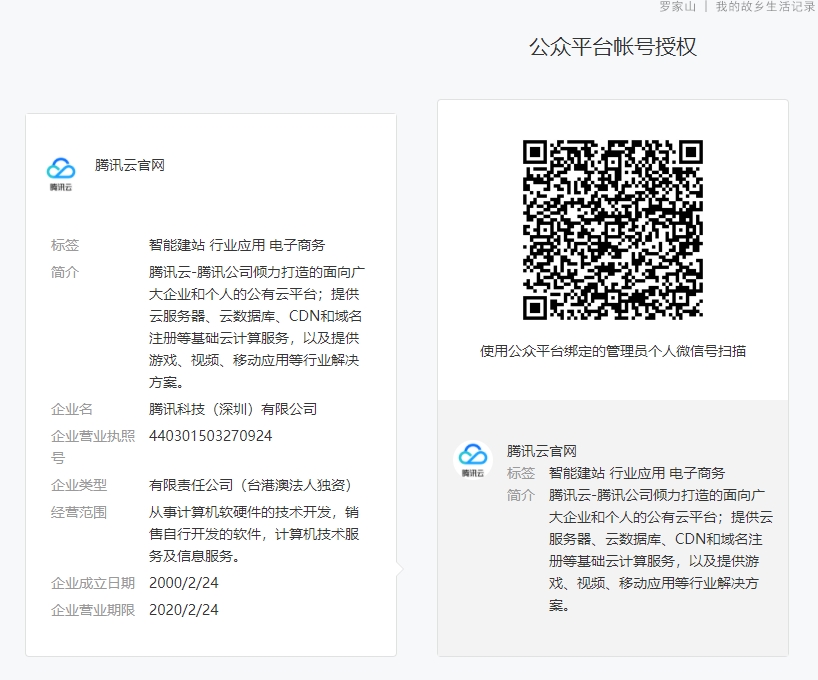Click the 企业类型 value 有限责任公司
This screenshot has width=818, height=680.
(x=250, y=485)
